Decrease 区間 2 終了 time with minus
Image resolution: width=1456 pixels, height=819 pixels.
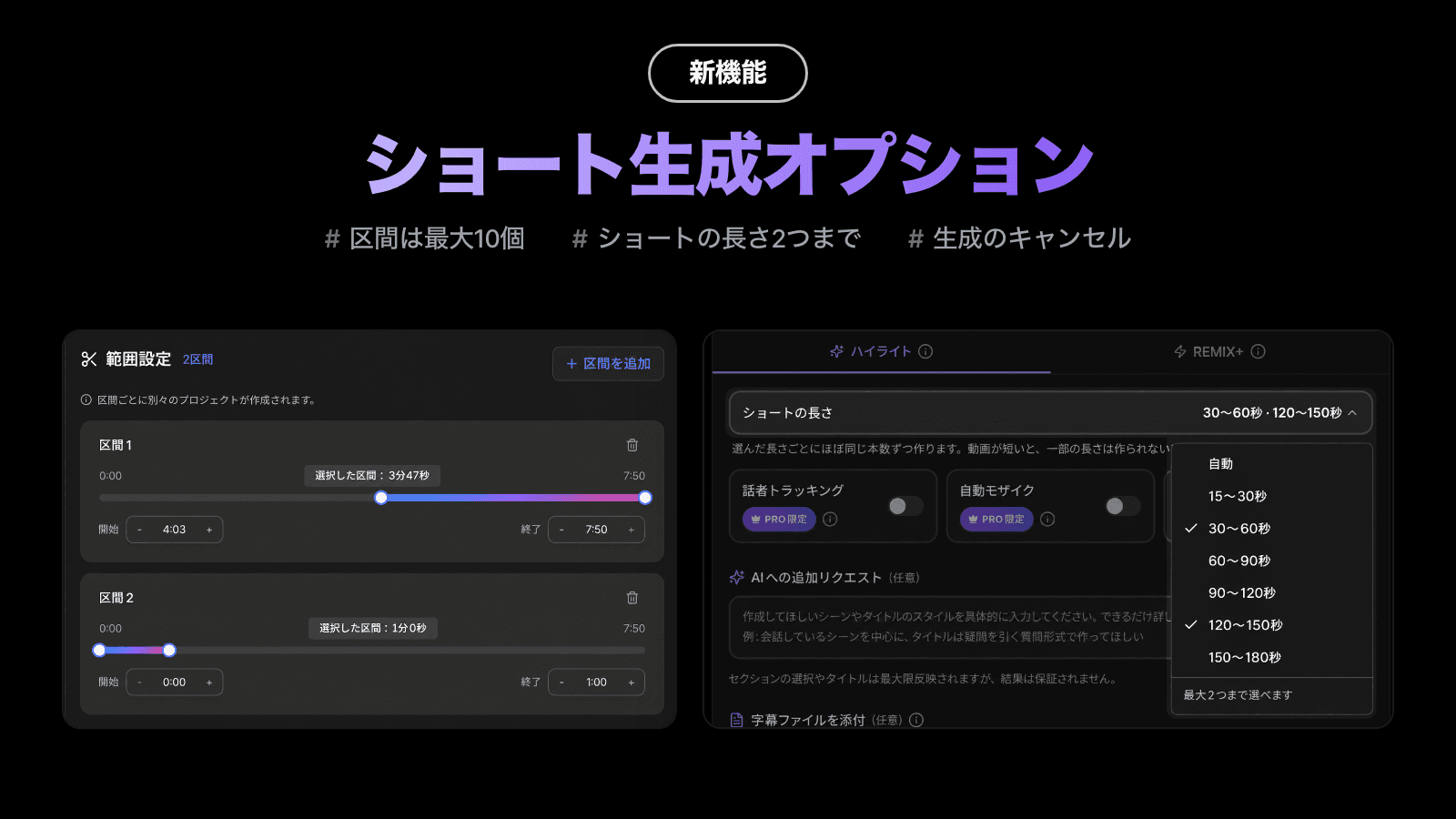561,682
